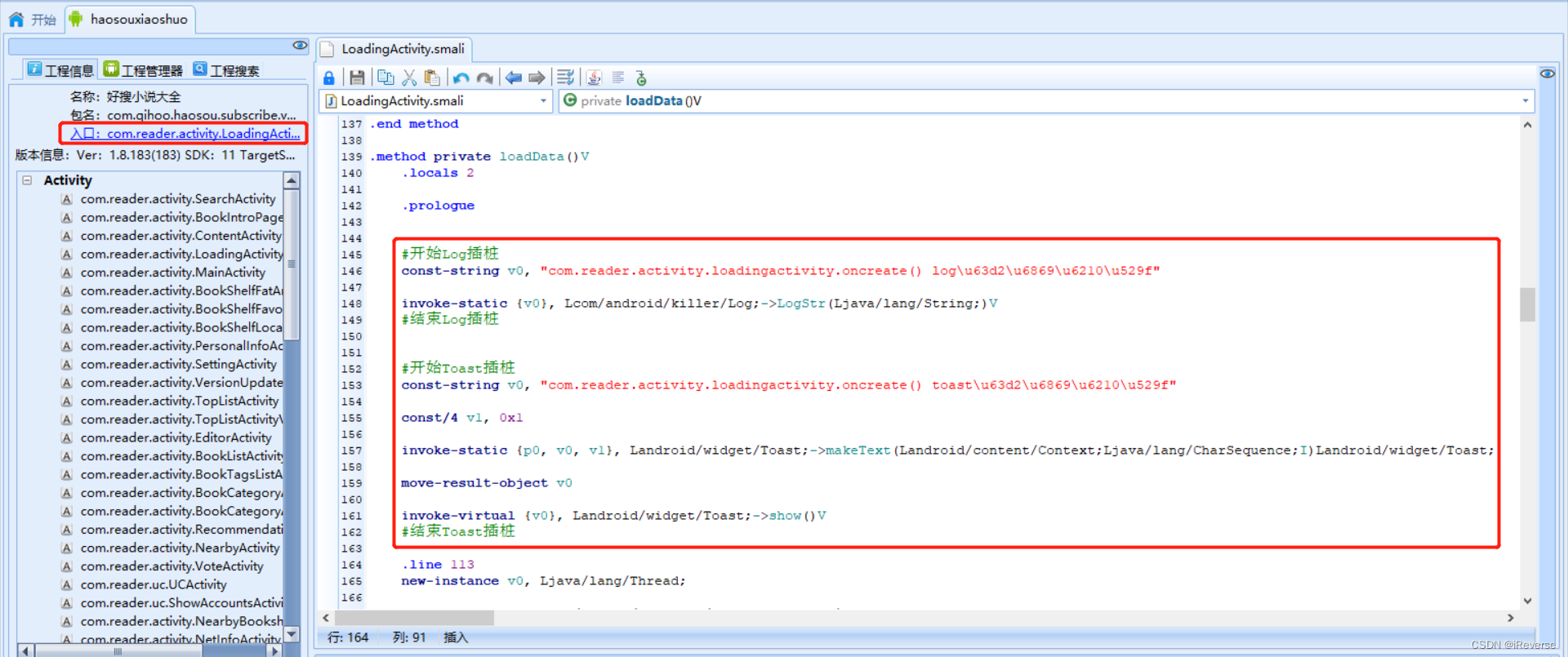
Task: Click the '.line 113' code line
Action: [x=438, y=565]
